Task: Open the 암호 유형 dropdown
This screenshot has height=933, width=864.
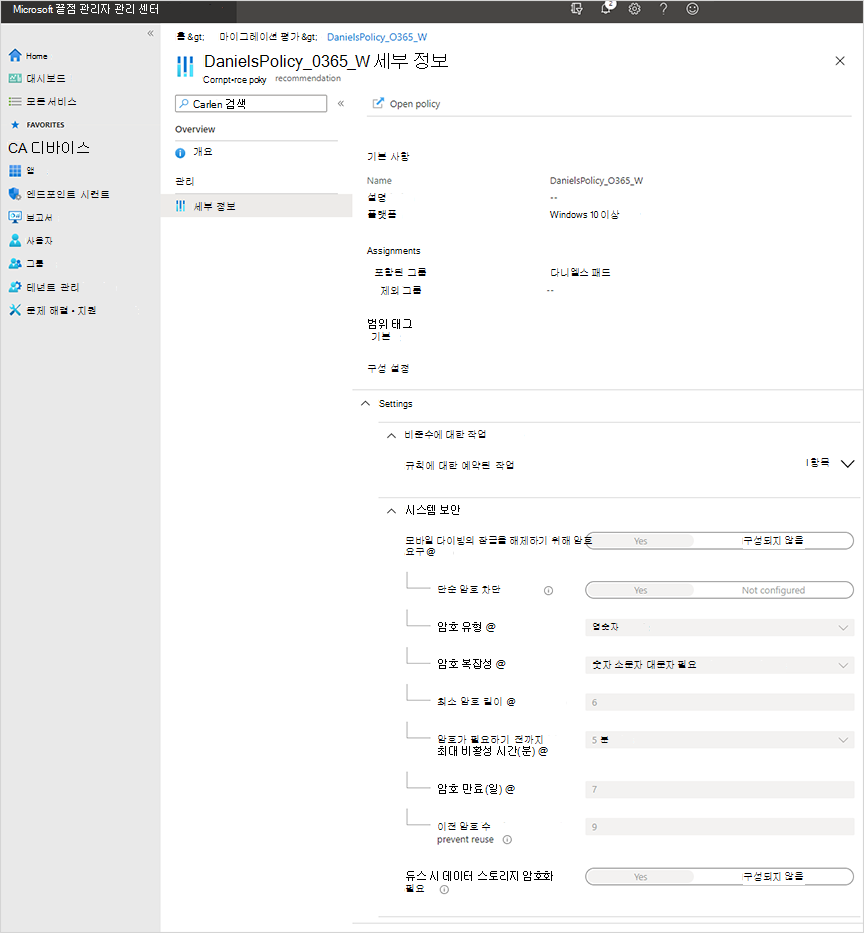Action: [x=719, y=627]
